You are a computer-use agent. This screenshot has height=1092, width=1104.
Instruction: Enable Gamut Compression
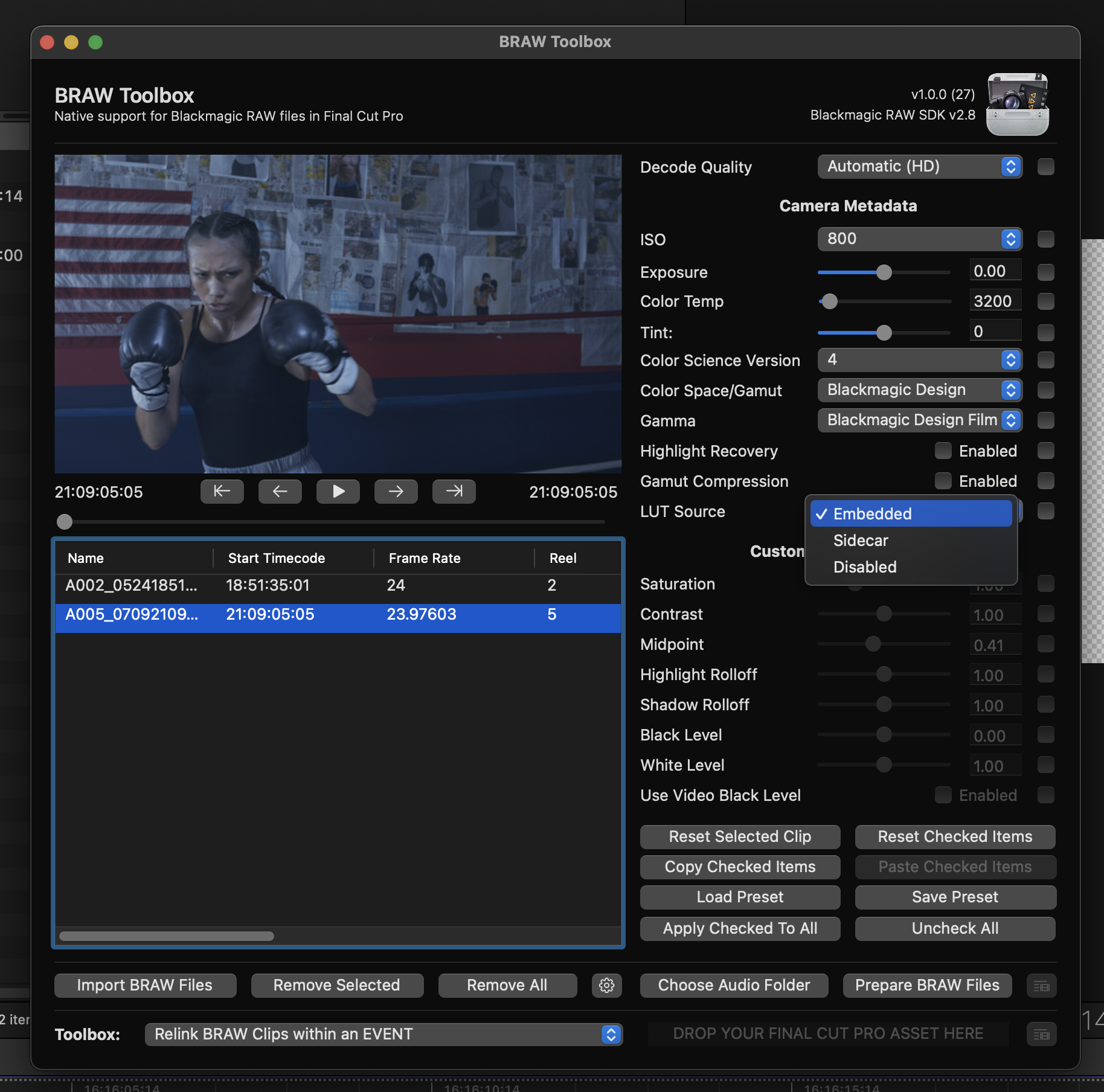click(943, 481)
